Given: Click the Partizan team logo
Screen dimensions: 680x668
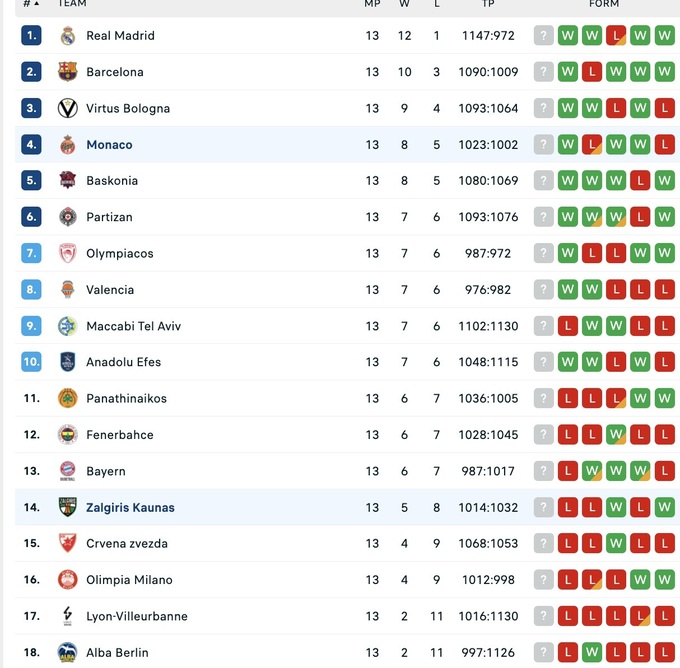Looking at the screenshot, I should 67,217.
